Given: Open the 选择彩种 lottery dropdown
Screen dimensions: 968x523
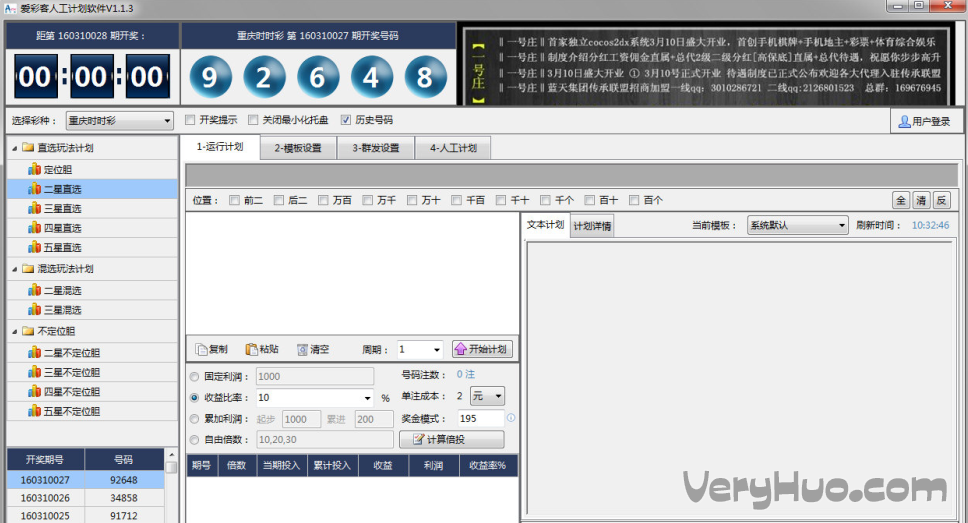Looking at the screenshot, I should pyautogui.click(x=120, y=121).
